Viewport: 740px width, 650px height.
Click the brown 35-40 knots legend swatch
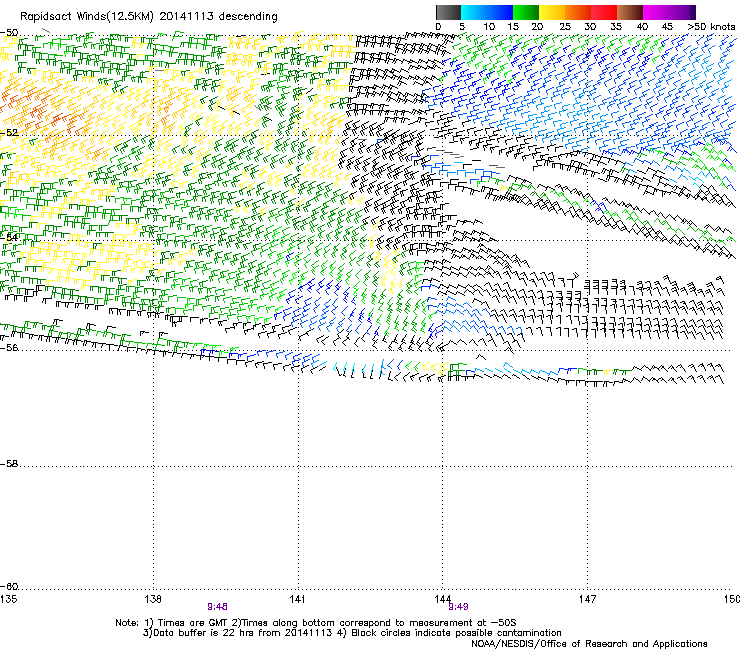630,12
